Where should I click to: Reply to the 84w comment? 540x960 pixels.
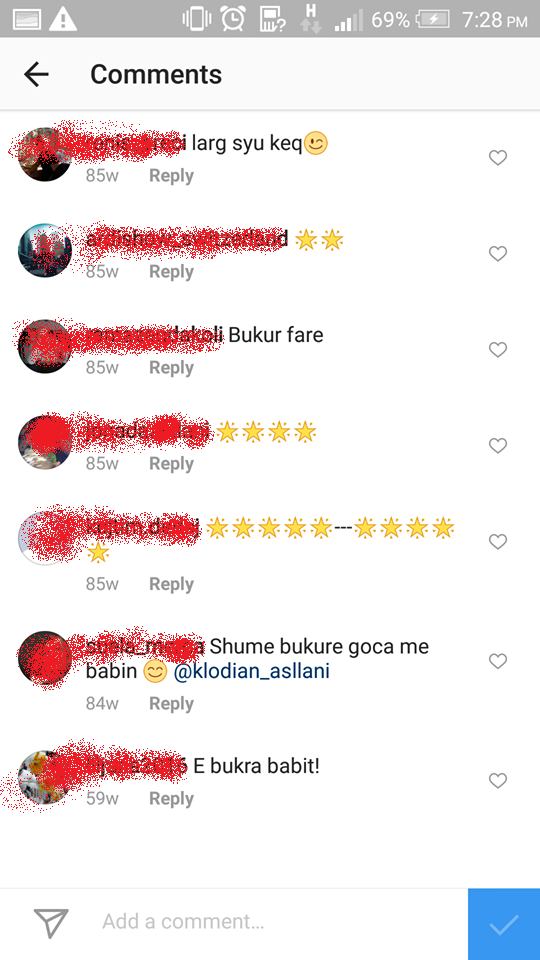171,703
